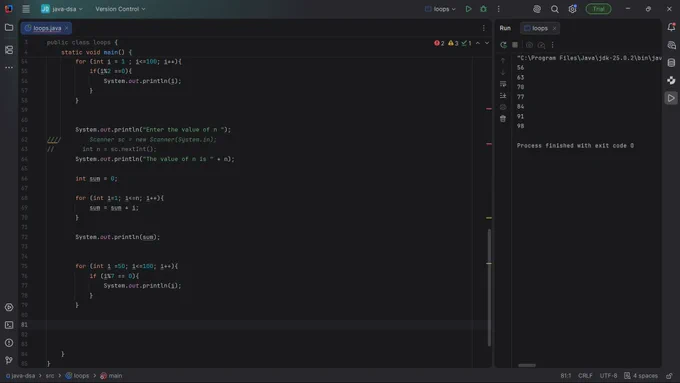This screenshot has width=680, height=383.
Task: Open more run actions menu
Action: tap(498, 9)
